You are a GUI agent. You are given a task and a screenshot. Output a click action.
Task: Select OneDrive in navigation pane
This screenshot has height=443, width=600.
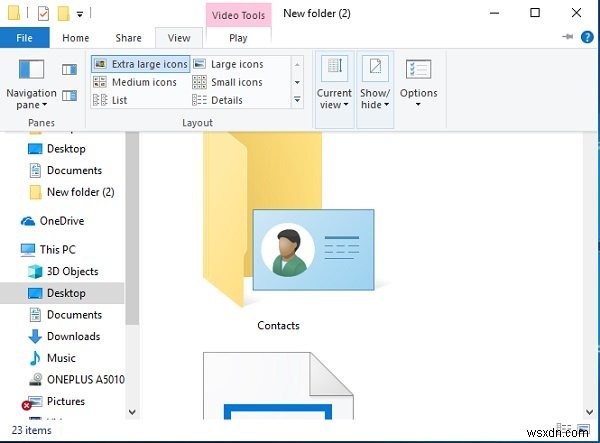click(x=52, y=221)
